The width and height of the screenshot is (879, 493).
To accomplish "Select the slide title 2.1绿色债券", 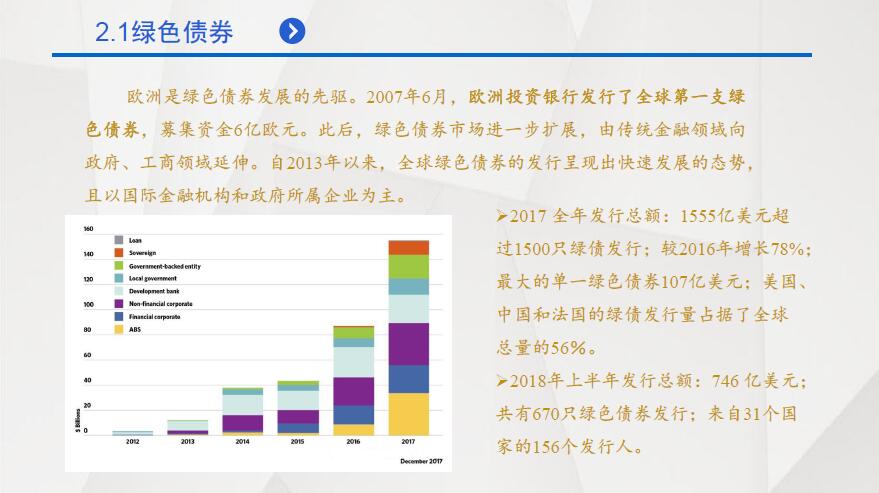I will click(164, 33).
